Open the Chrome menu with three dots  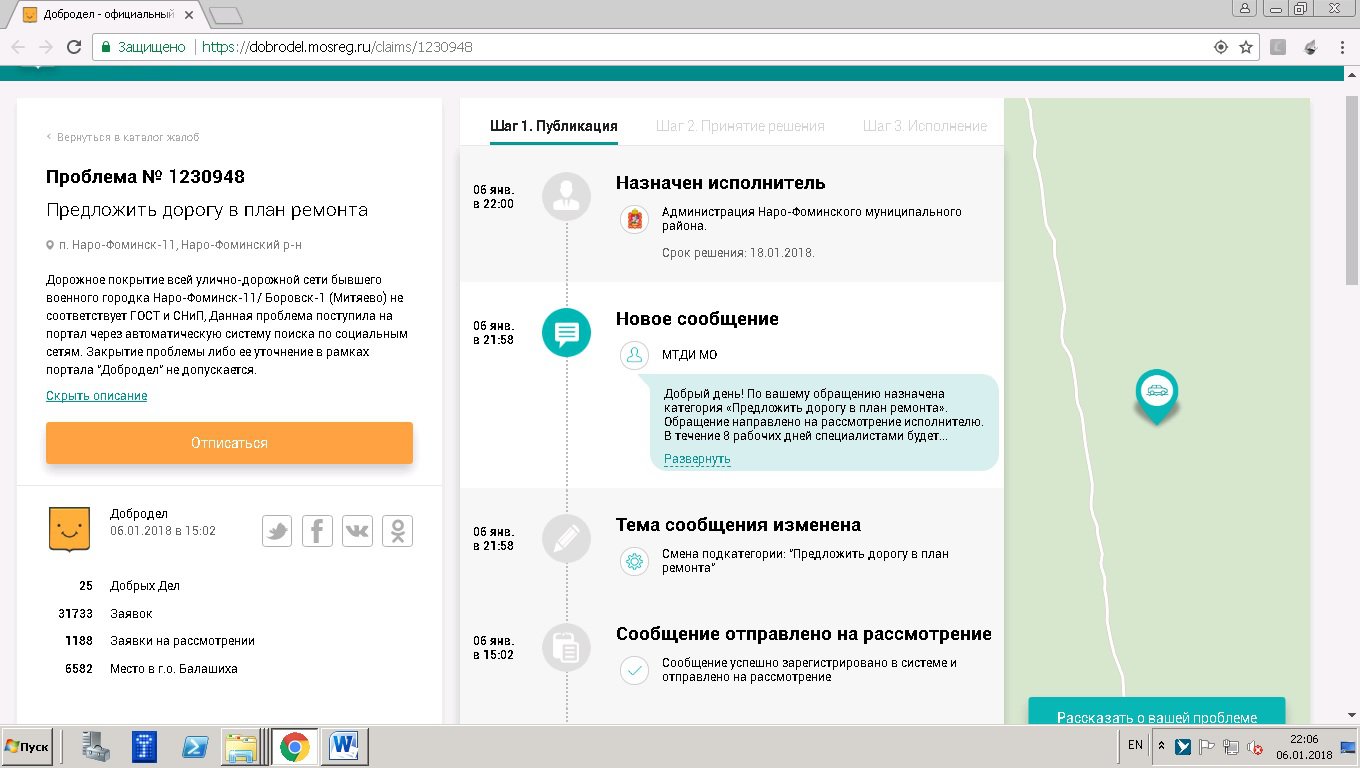(x=1344, y=47)
